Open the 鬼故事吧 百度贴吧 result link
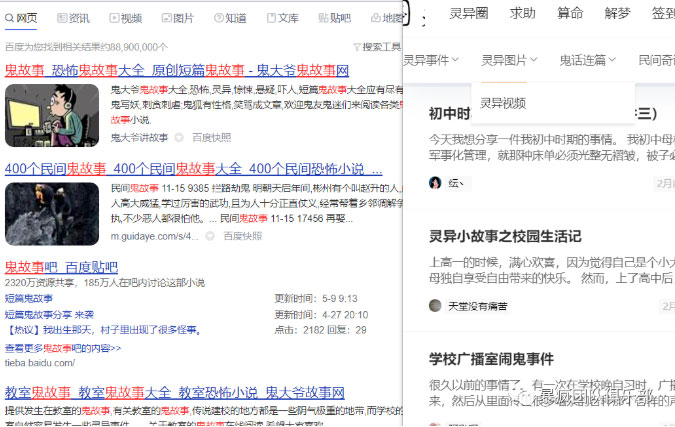The width and height of the screenshot is (675, 427). (x=61, y=267)
